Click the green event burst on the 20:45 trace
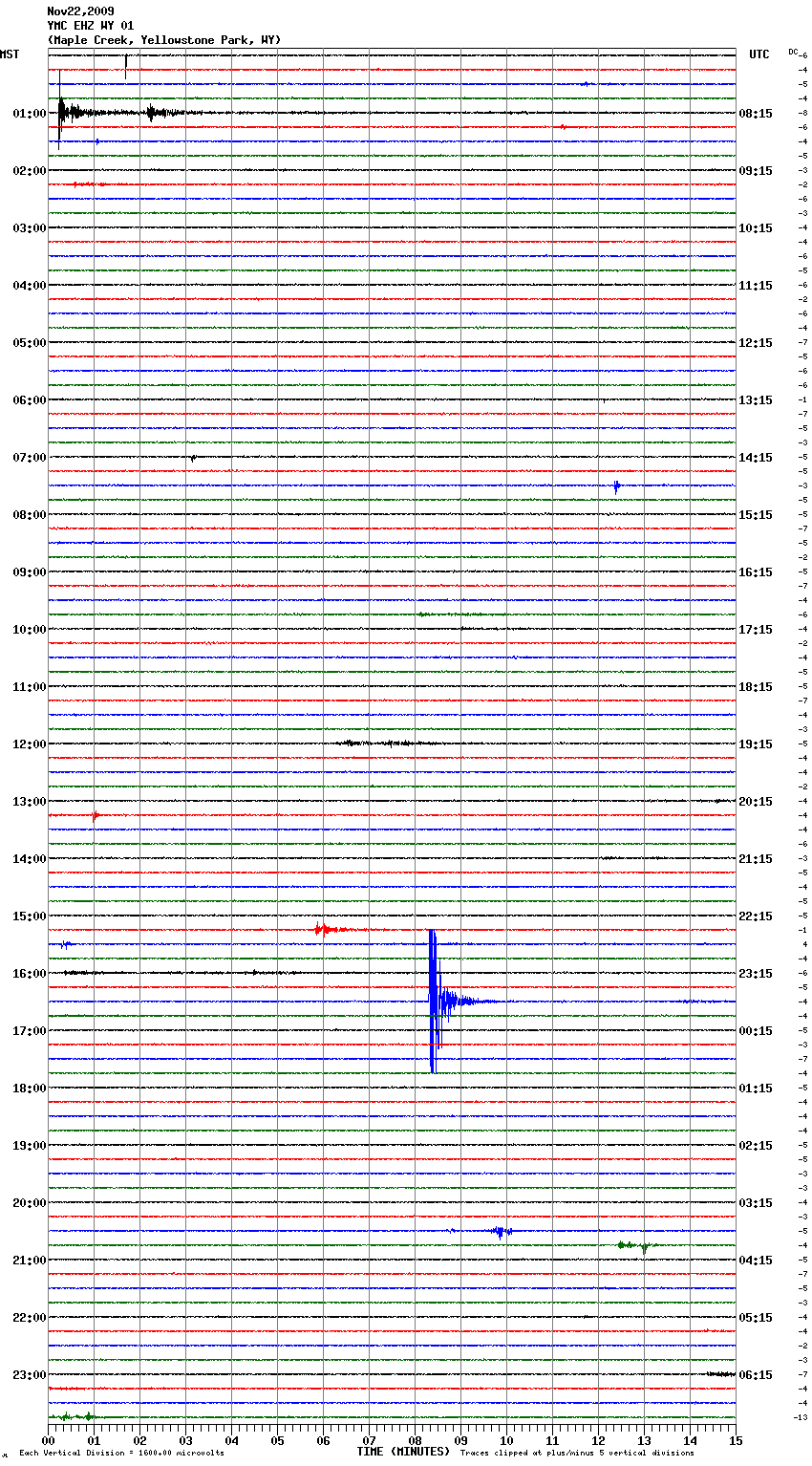 634,1245
